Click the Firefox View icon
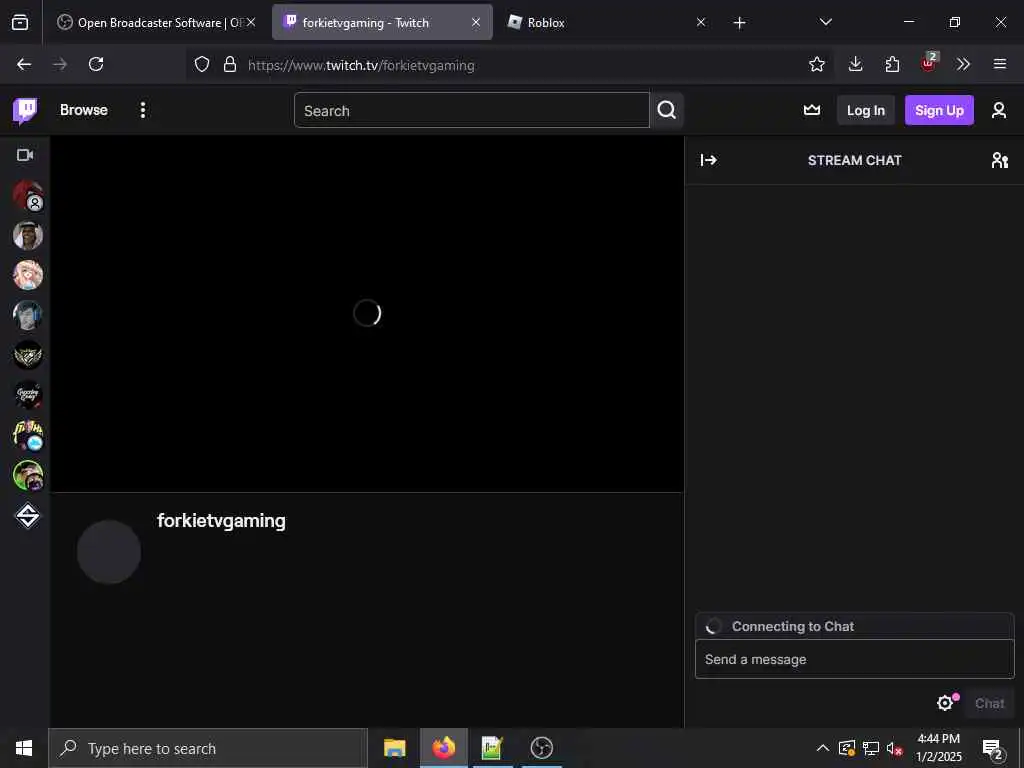This screenshot has width=1024, height=768. 20,22
